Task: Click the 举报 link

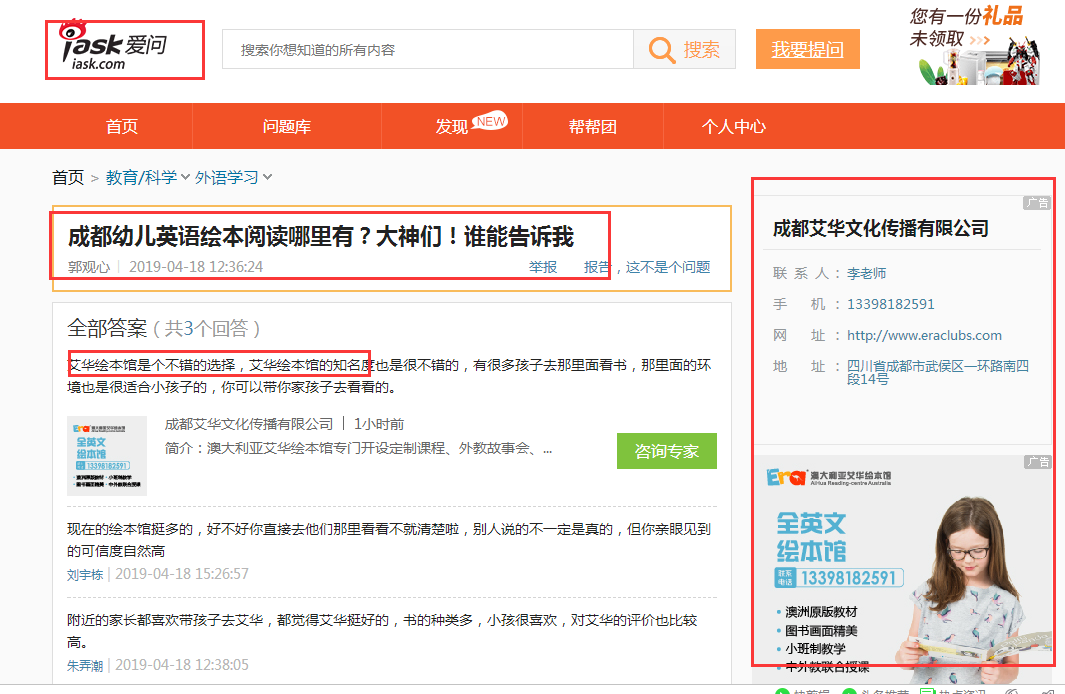Action: (x=543, y=267)
